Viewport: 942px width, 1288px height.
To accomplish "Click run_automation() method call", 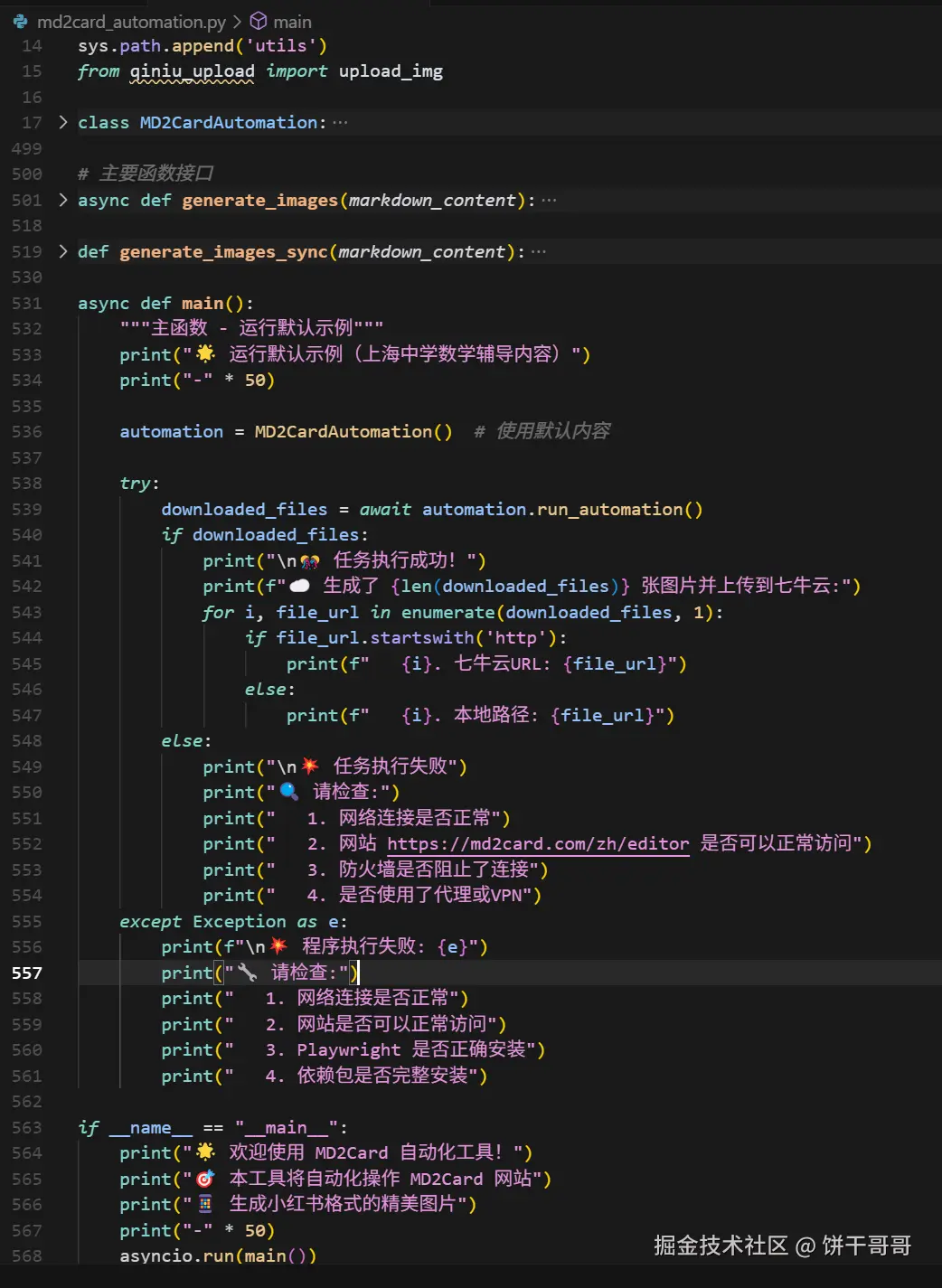I will pyautogui.click(x=619, y=509).
